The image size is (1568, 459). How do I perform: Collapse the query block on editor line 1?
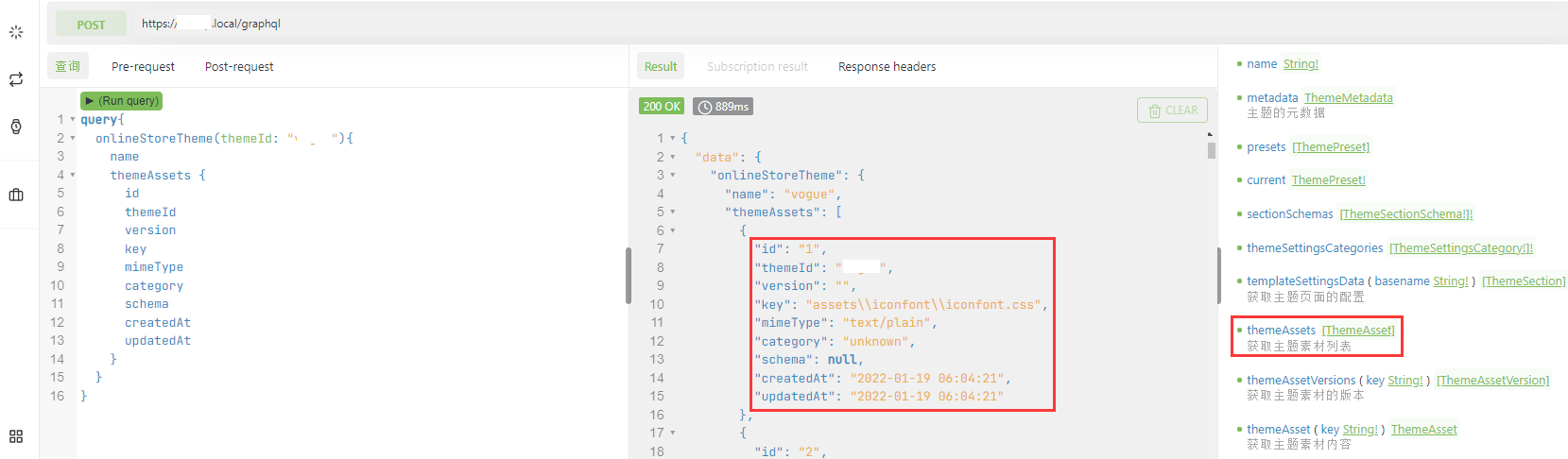point(73,120)
